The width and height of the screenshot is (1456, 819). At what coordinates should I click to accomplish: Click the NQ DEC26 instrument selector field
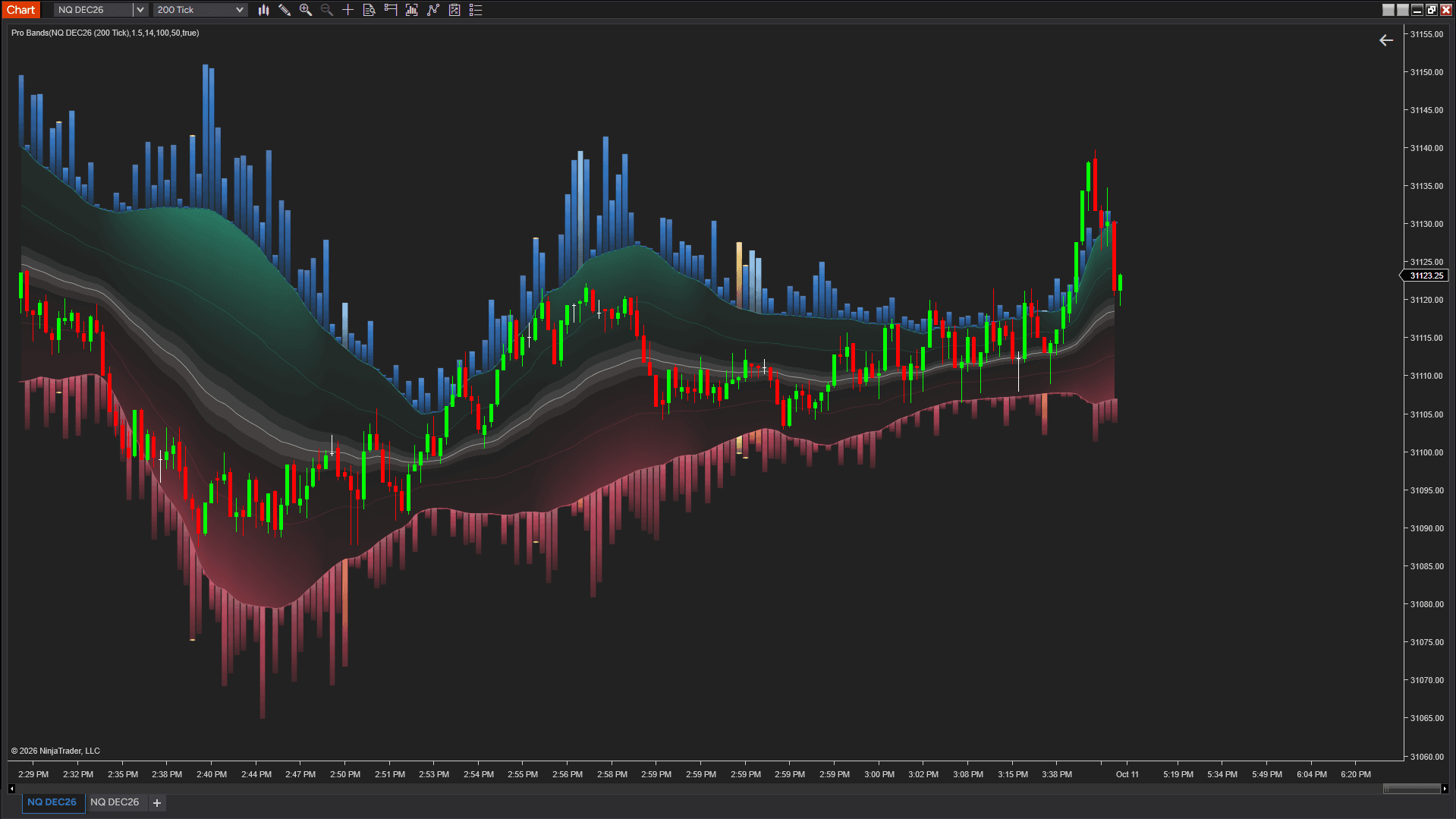(x=94, y=10)
